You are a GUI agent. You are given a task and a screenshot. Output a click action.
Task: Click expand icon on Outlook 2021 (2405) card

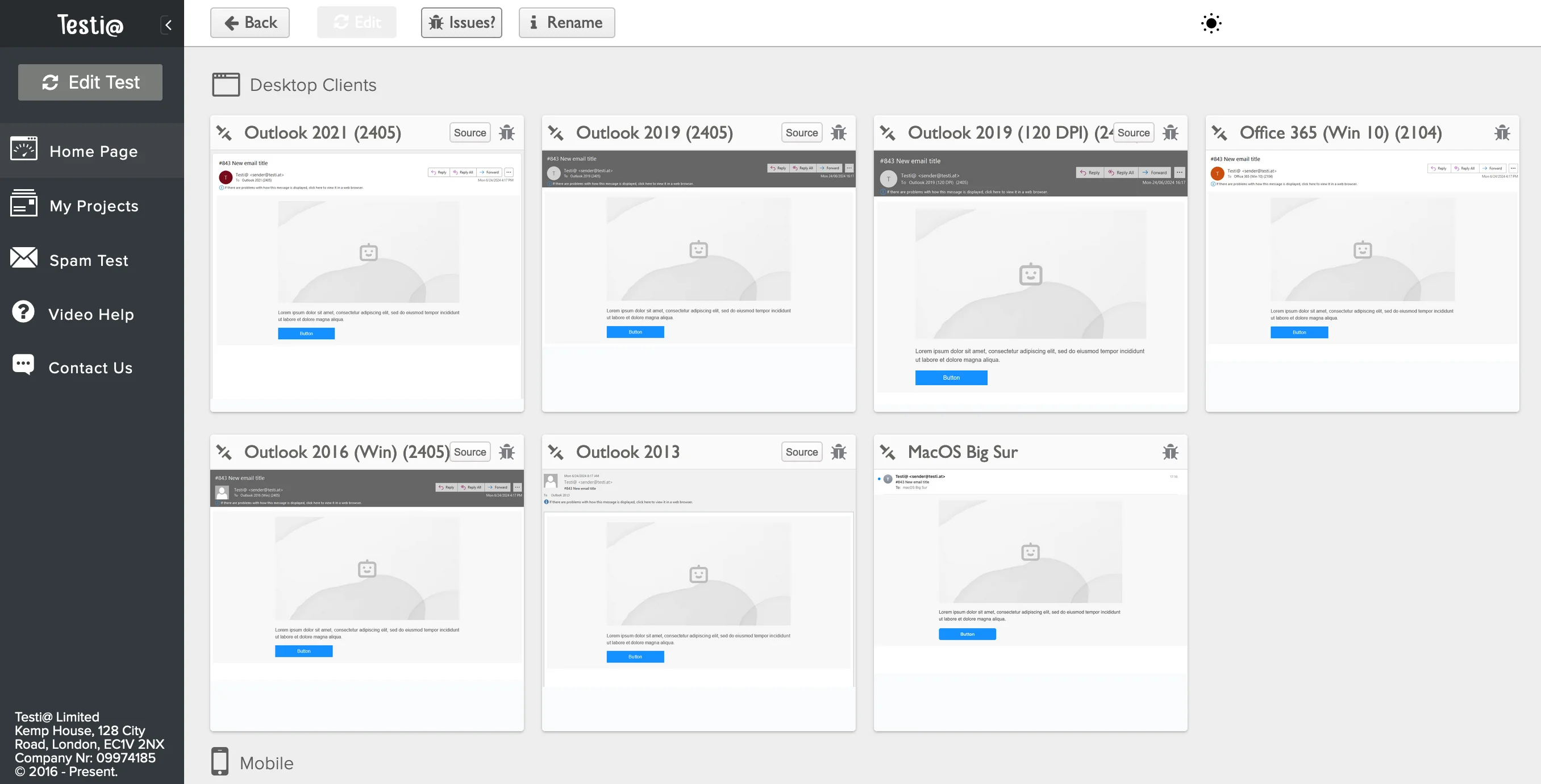[x=224, y=133]
